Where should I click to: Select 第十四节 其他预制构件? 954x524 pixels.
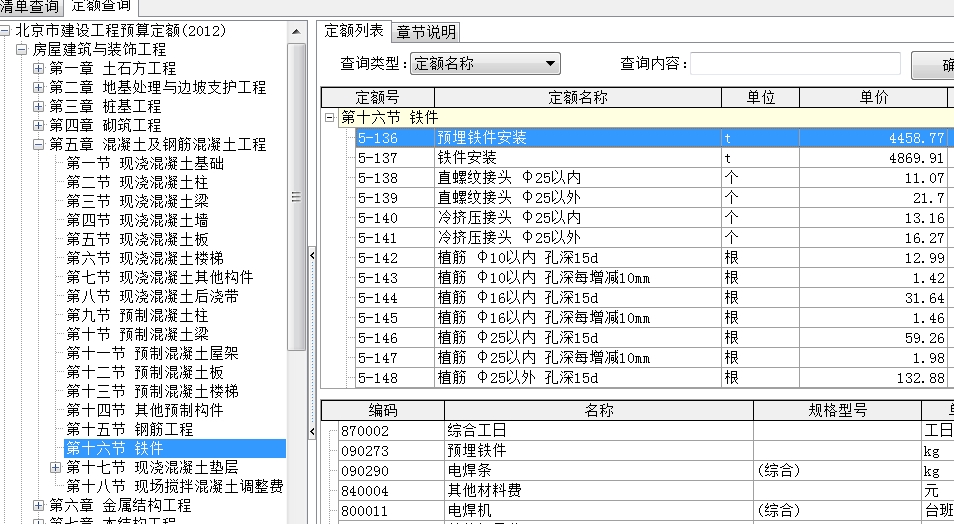point(145,410)
